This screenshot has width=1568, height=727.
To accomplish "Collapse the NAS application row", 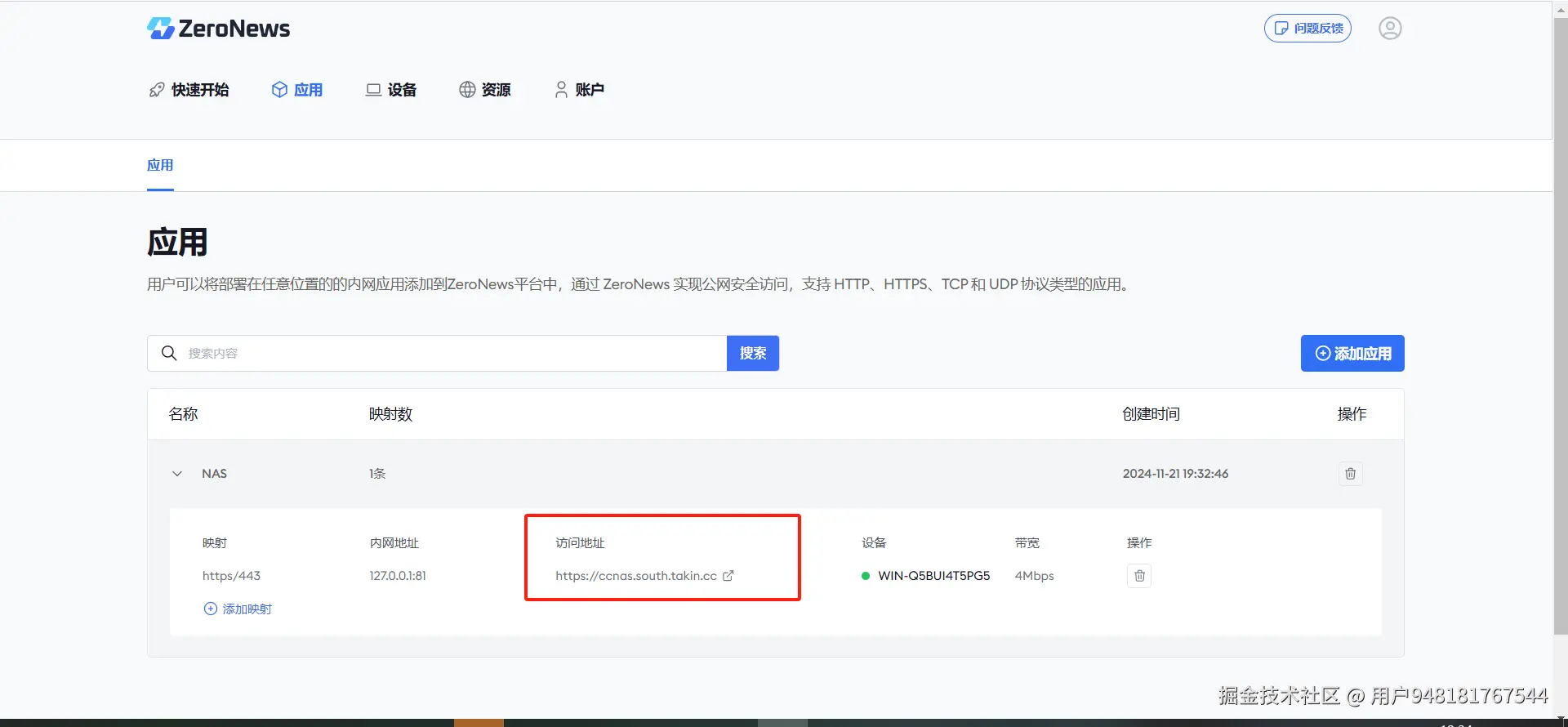I will click(177, 474).
